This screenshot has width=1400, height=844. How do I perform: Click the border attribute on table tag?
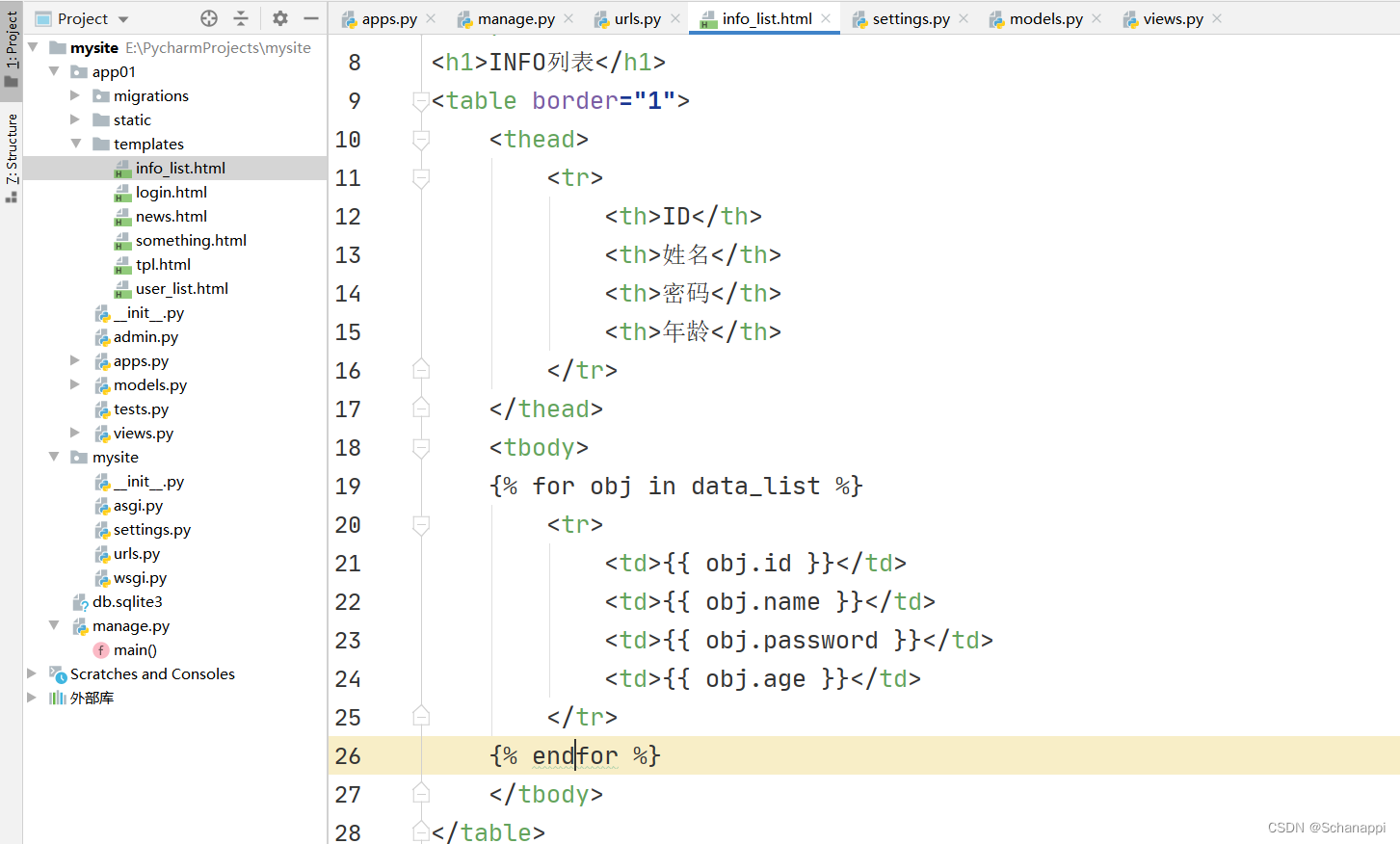[575, 100]
